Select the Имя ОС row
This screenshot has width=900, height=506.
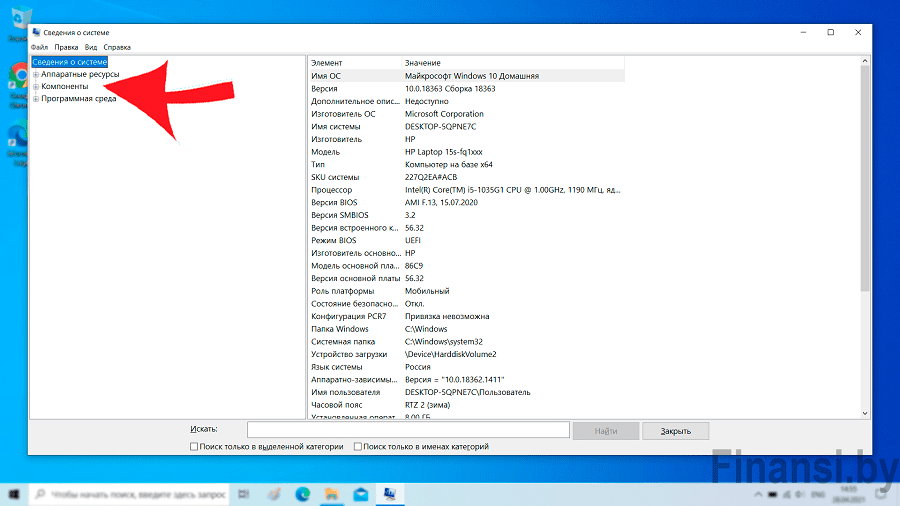tap(466, 76)
